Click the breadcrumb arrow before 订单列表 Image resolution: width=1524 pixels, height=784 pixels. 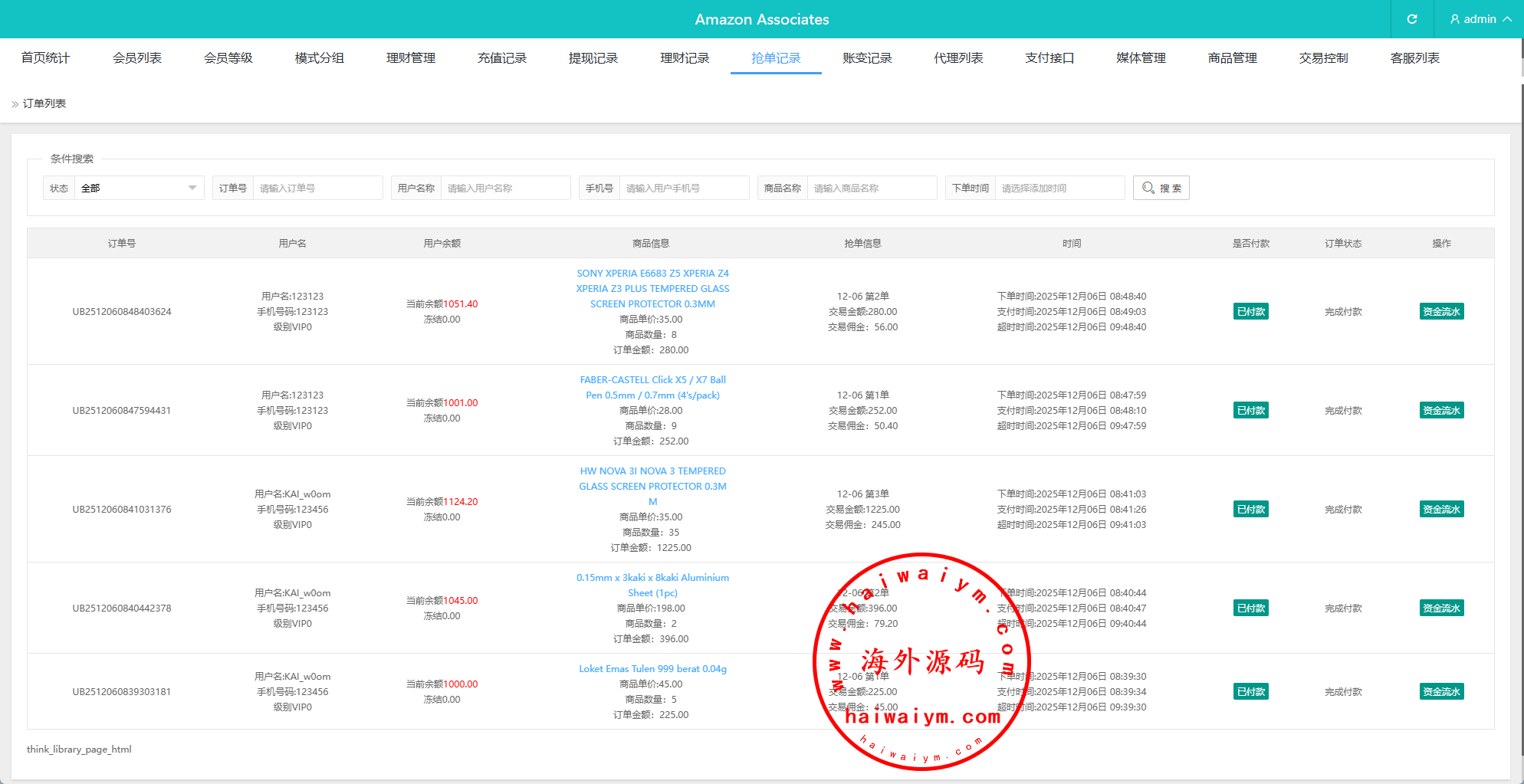(x=15, y=104)
